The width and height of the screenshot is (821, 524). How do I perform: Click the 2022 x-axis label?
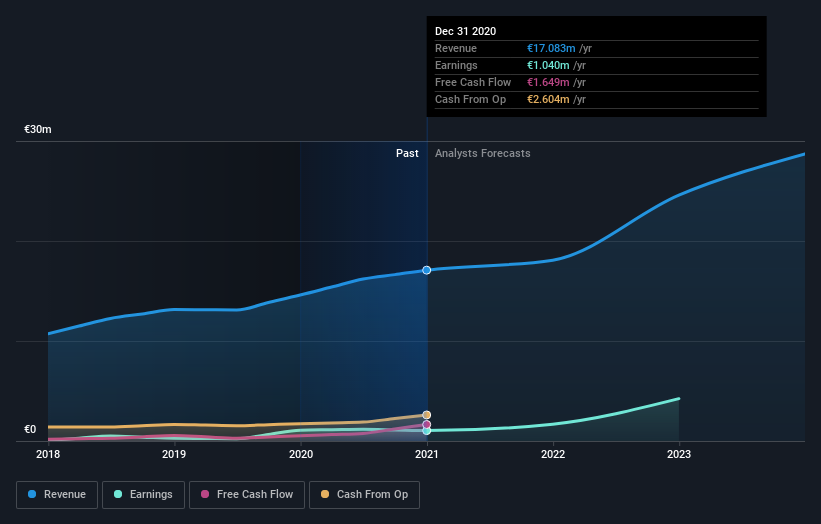pyautogui.click(x=553, y=454)
